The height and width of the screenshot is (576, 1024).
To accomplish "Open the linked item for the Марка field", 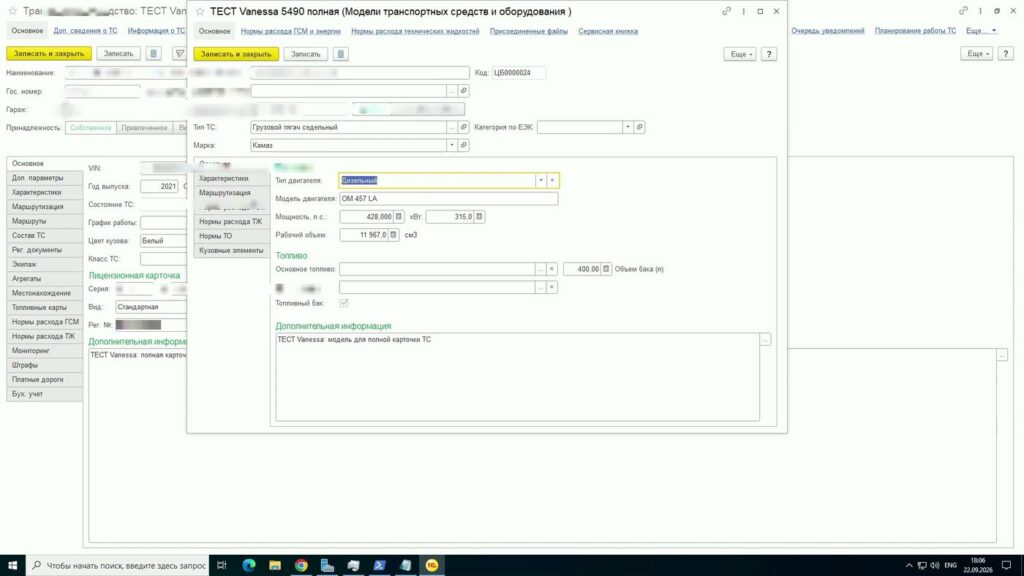I will click(463, 145).
